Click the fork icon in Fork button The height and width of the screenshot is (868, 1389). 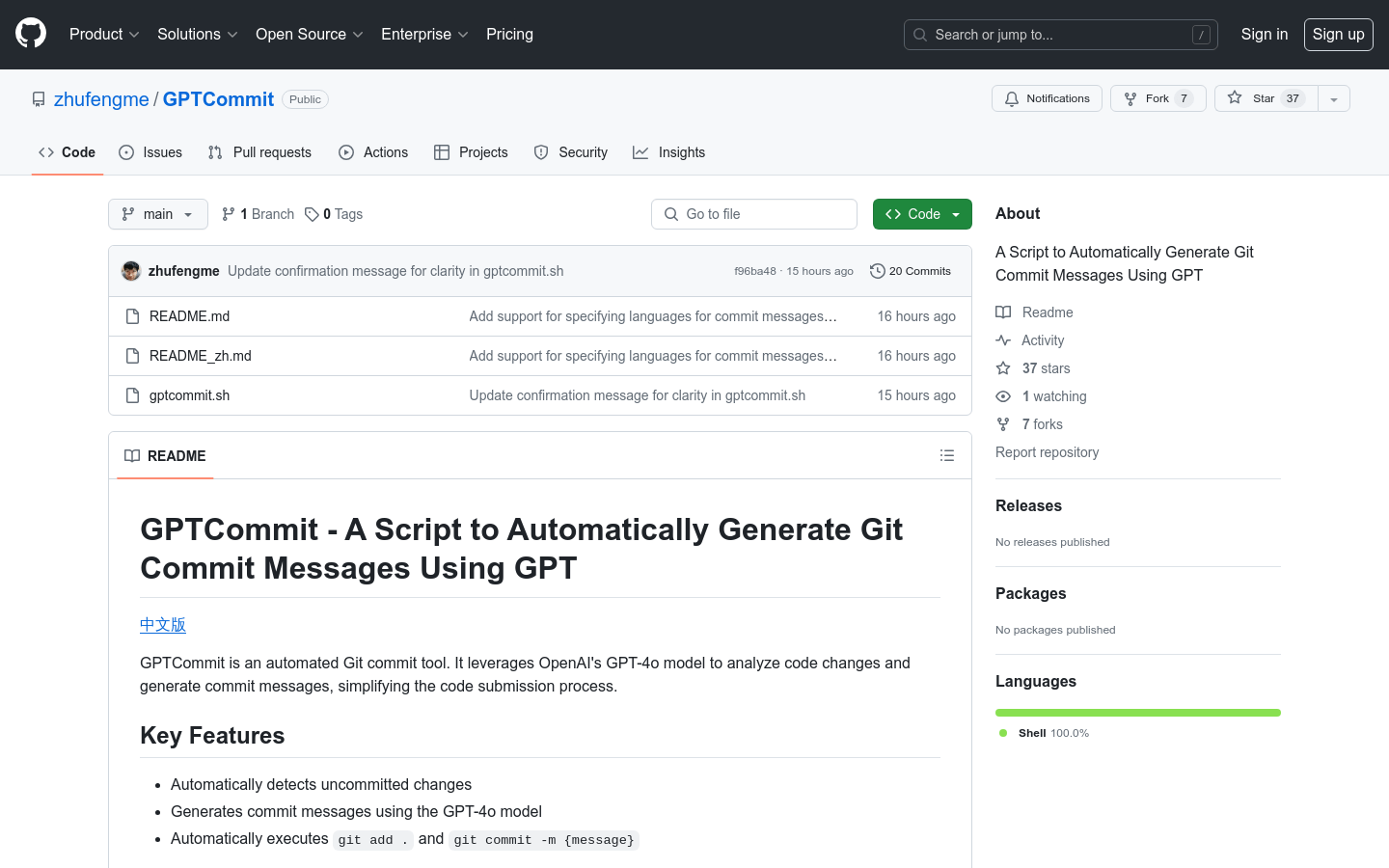[x=1130, y=98]
